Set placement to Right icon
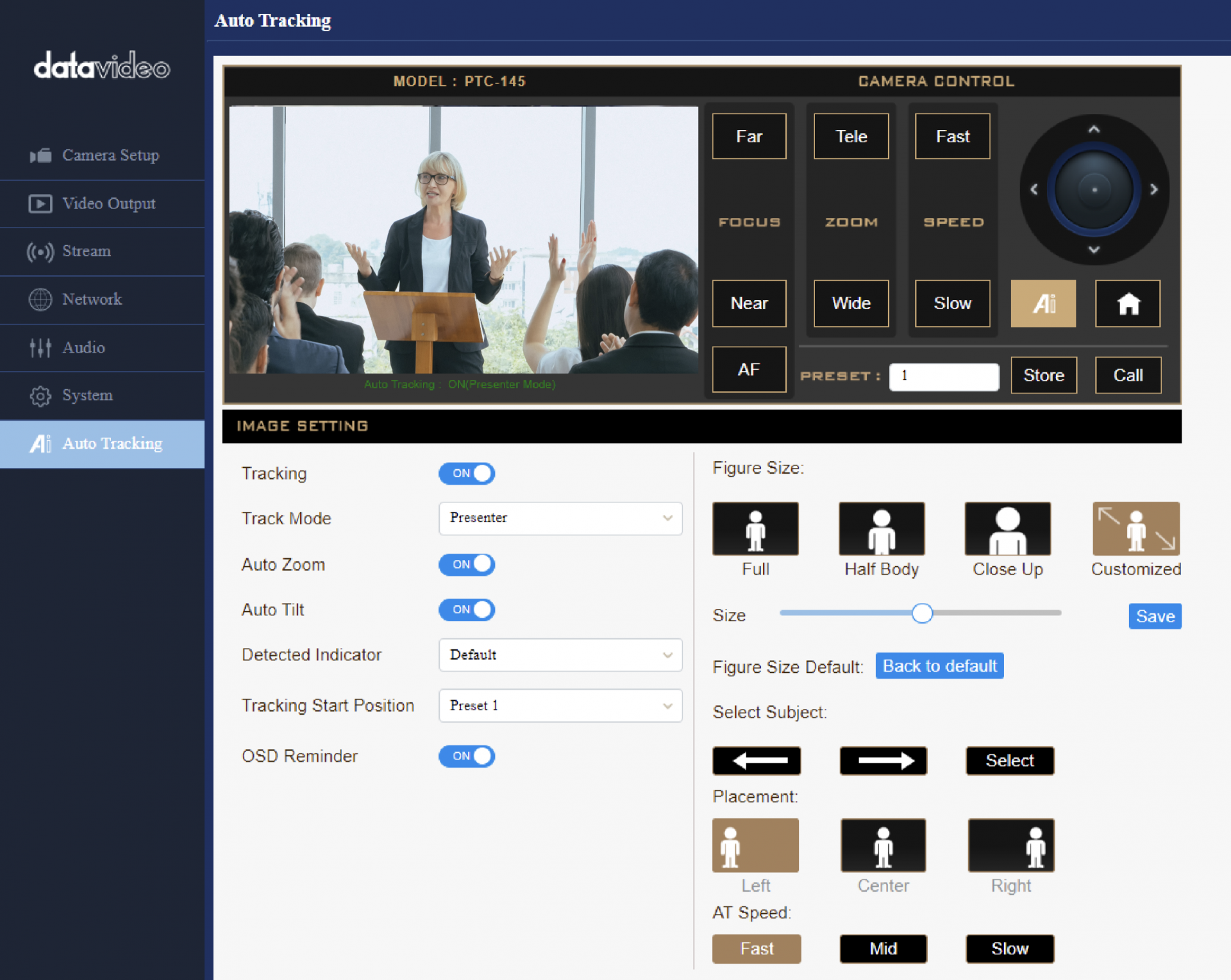 (x=1010, y=845)
